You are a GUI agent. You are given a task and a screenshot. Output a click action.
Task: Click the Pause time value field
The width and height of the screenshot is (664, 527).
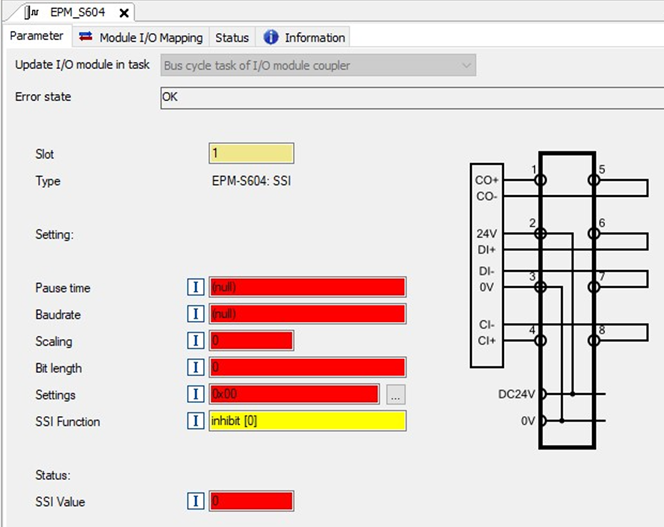click(x=307, y=288)
